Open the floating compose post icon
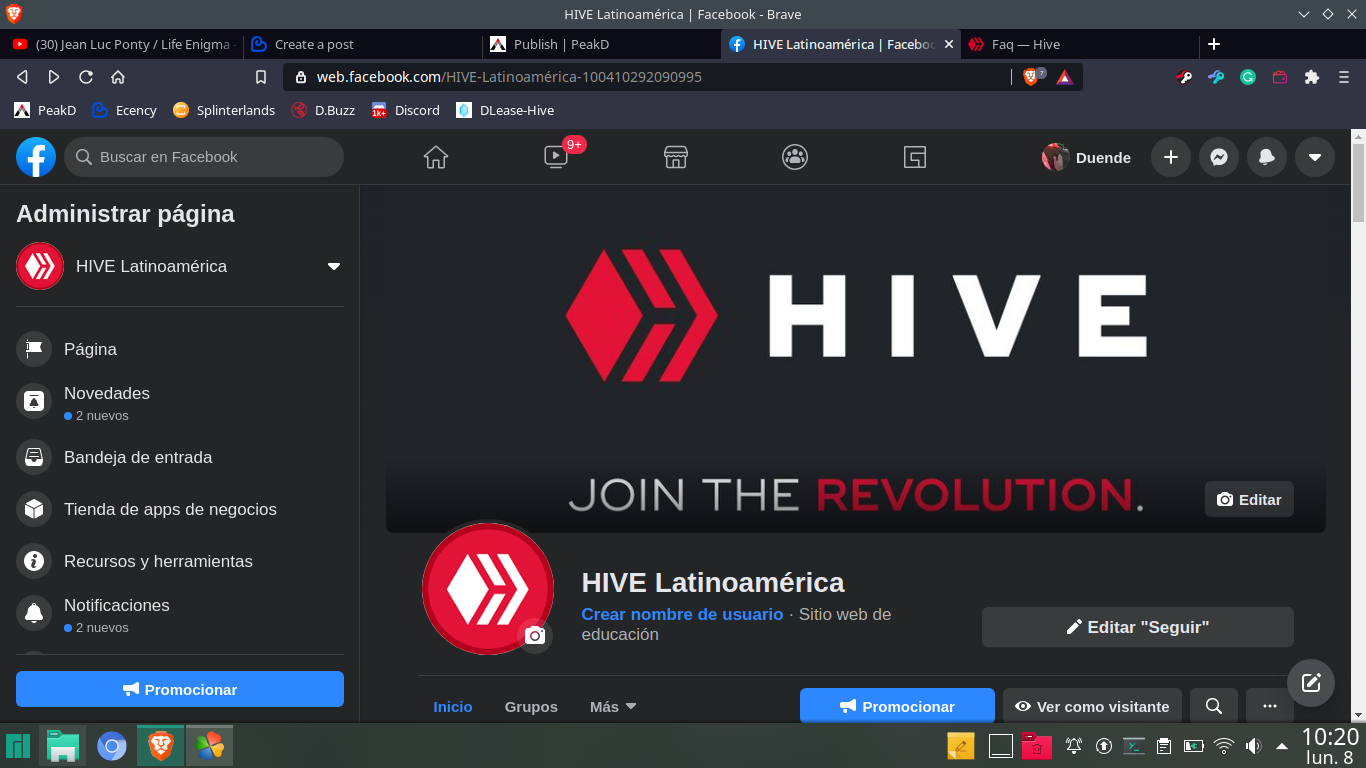 1311,682
